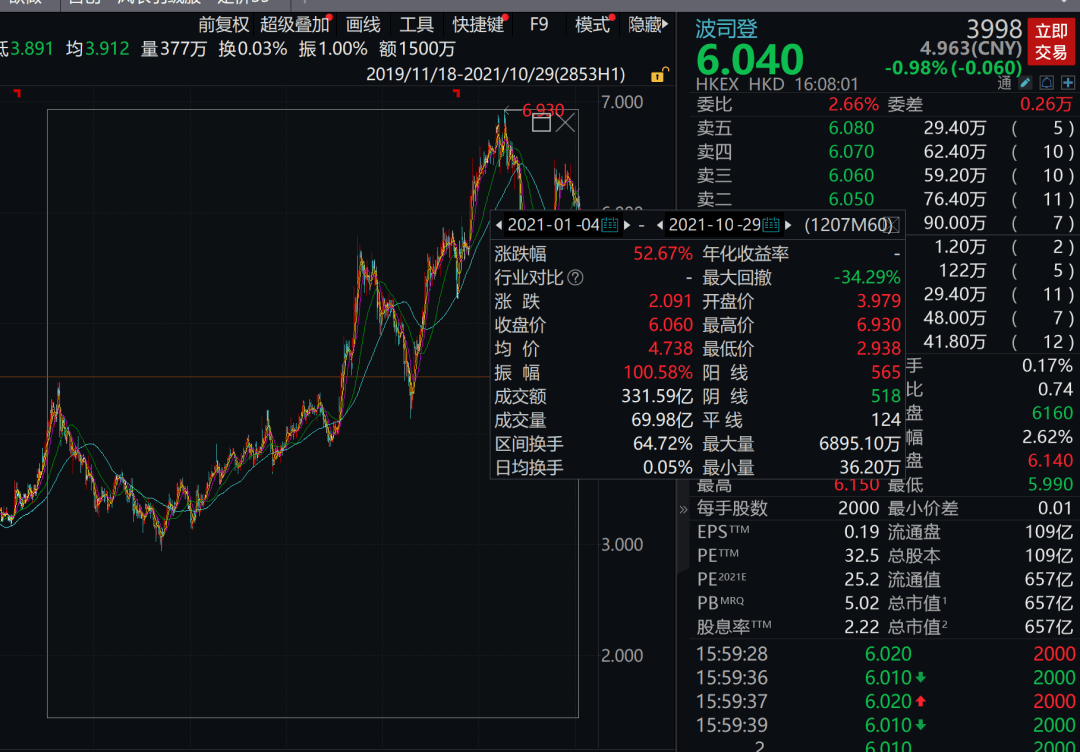Click the stock name 波司登

click(x=727, y=30)
